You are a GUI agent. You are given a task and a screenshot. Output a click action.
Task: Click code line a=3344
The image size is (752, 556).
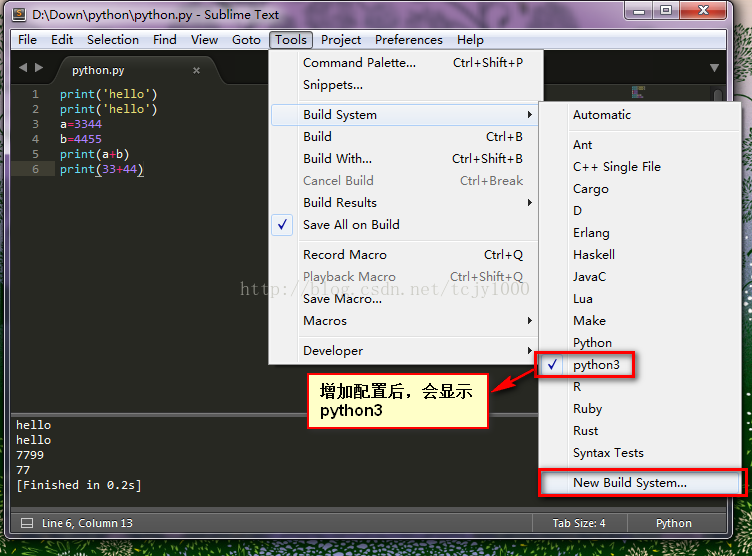click(x=81, y=124)
